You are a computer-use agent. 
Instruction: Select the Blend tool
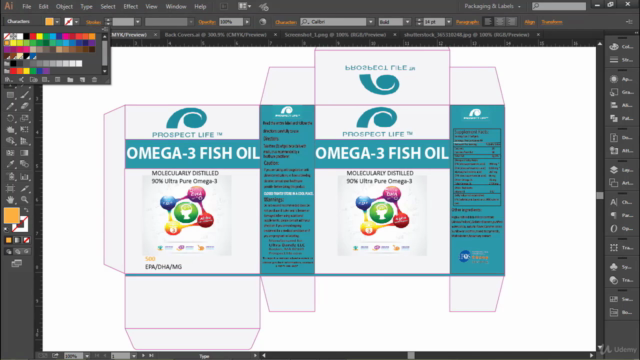tap(24, 164)
